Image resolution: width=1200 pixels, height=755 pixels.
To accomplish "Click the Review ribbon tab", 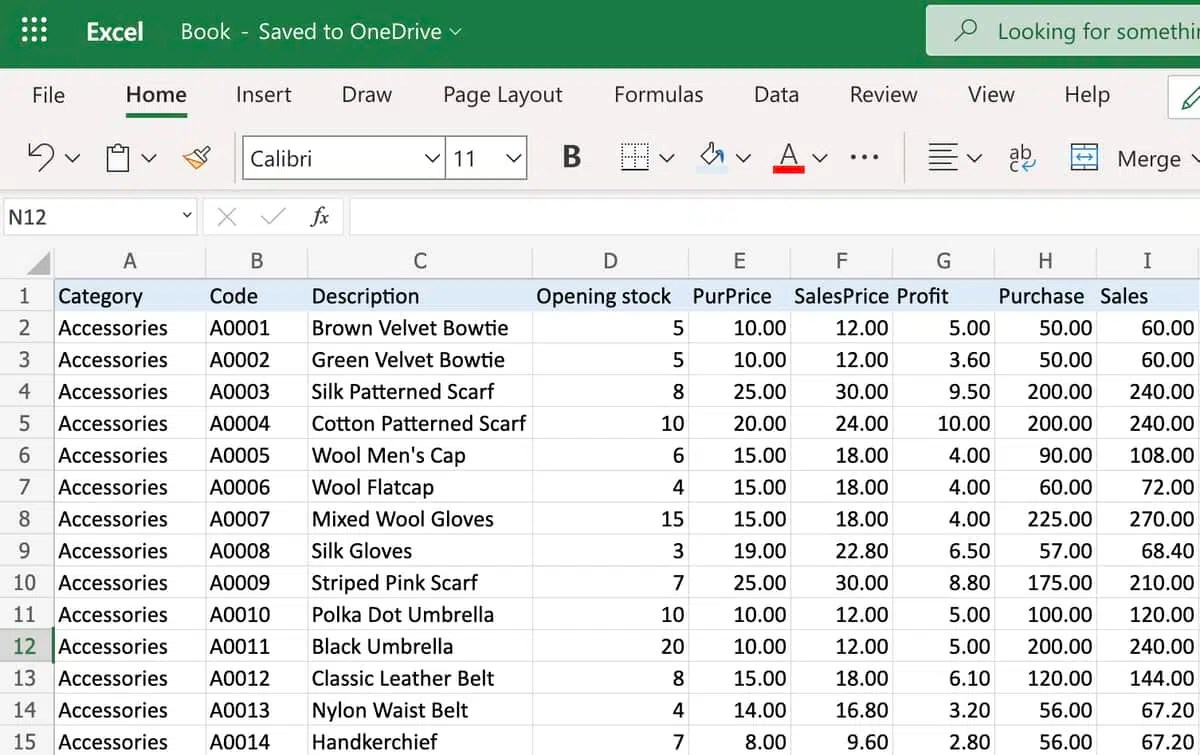I will pos(882,94).
